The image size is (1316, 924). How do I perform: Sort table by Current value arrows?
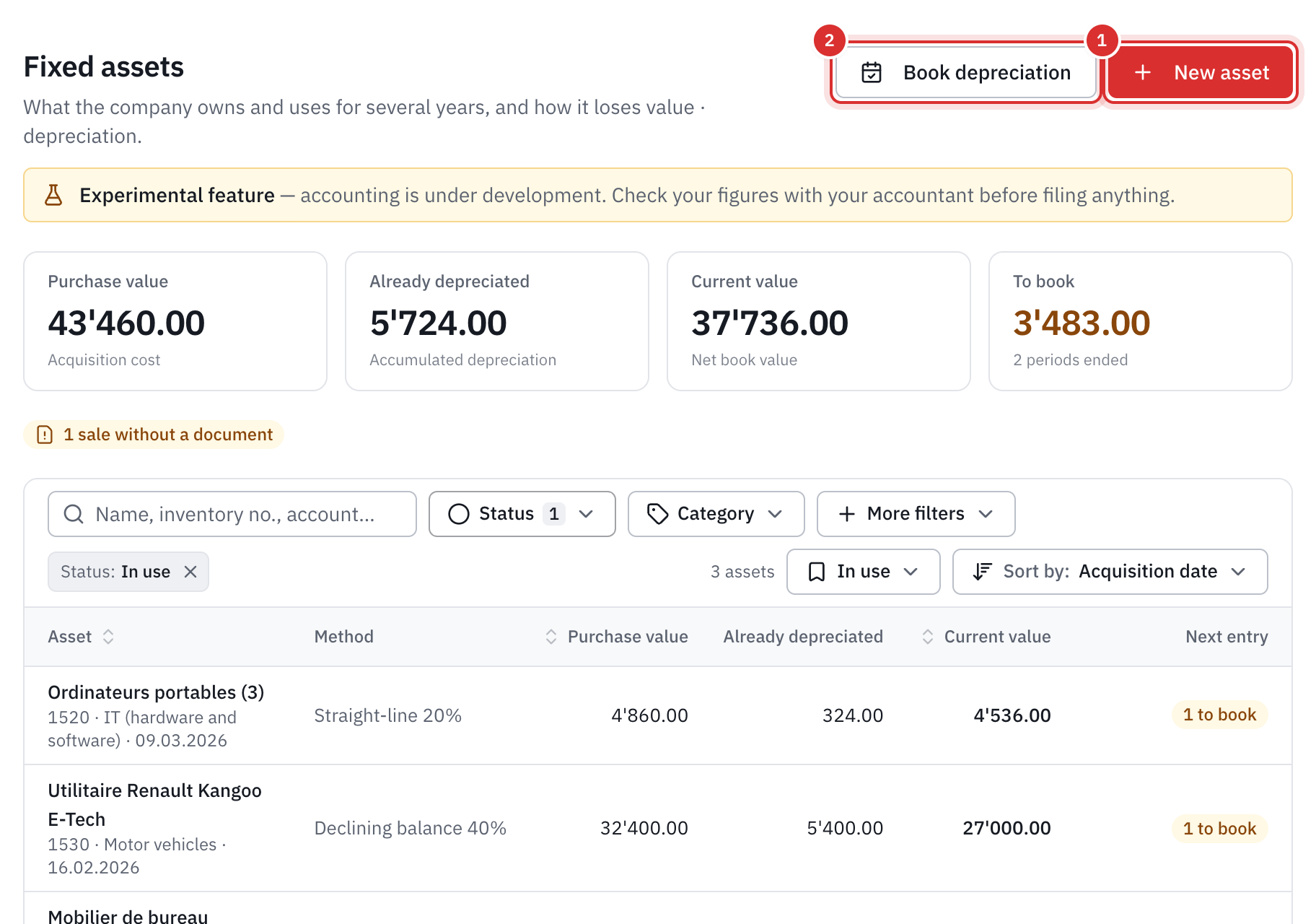[x=928, y=637]
